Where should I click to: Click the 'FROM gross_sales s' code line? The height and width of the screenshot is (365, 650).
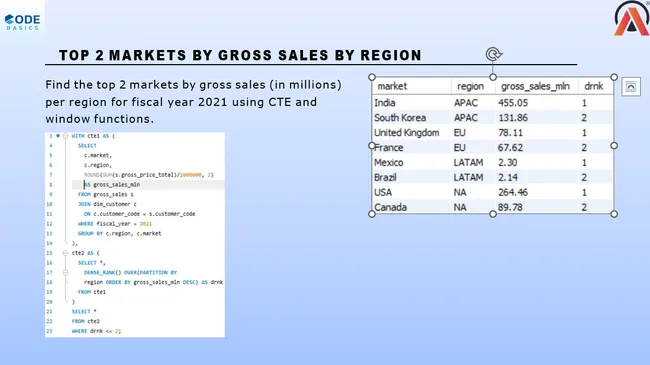click(x=106, y=195)
